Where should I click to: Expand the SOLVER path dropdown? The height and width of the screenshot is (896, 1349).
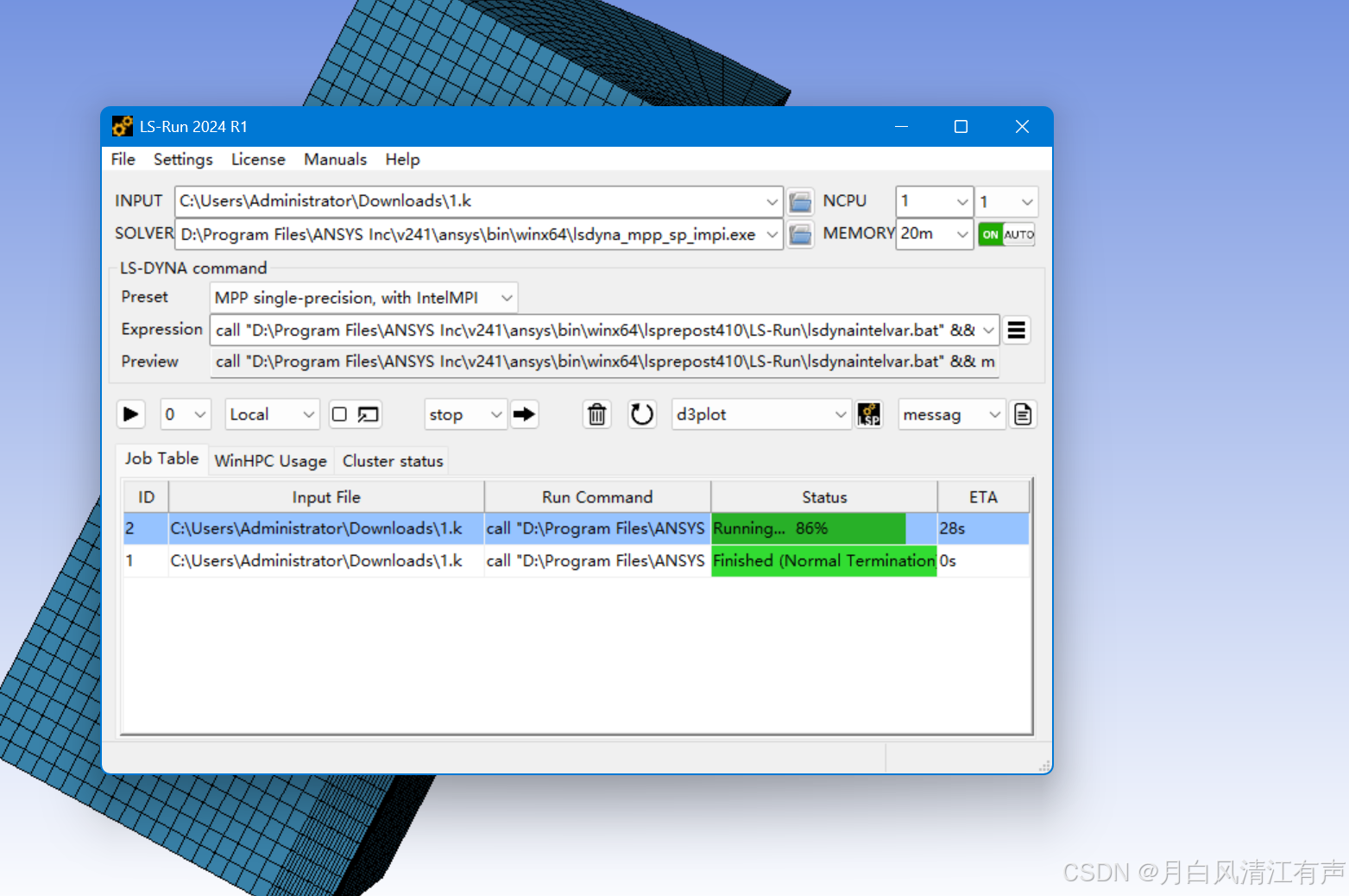point(772,234)
